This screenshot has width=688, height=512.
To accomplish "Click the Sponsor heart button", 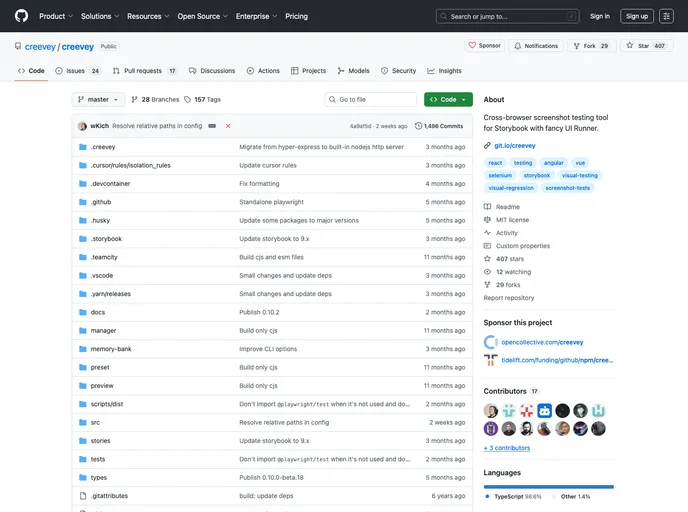I will 484,46.
